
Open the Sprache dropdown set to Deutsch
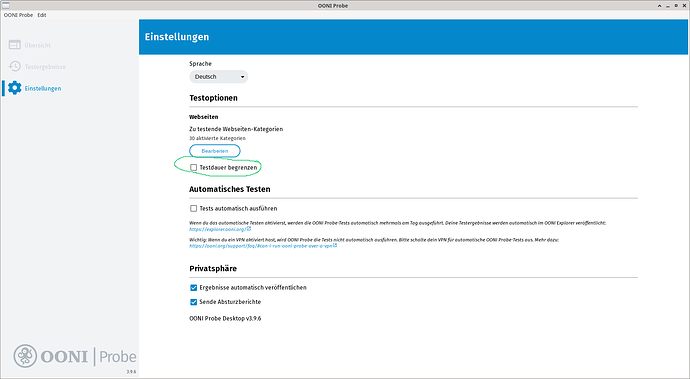pyautogui.click(x=219, y=77)
